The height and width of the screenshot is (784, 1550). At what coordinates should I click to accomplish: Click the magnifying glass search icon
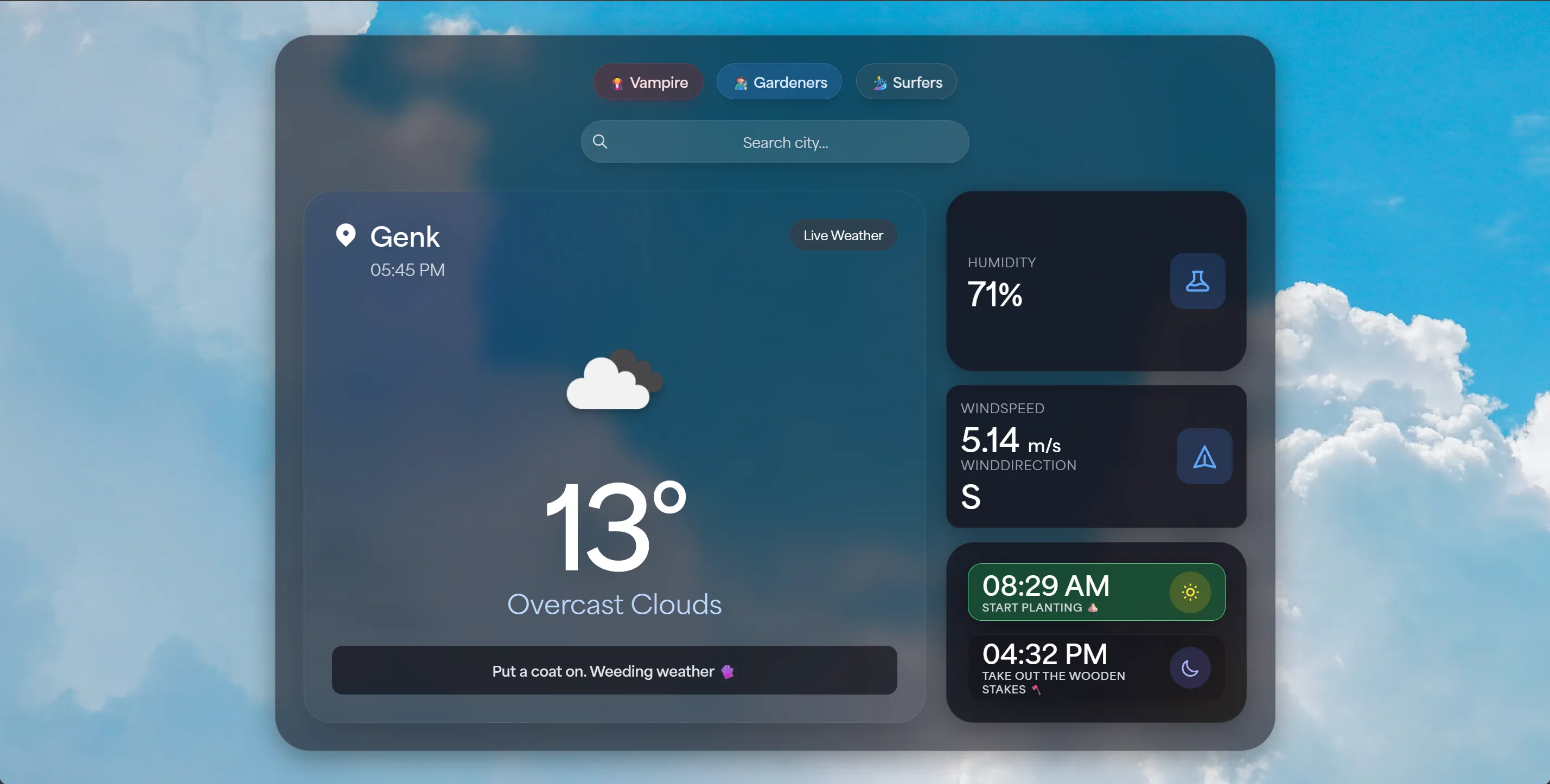[x=600, y=142]
